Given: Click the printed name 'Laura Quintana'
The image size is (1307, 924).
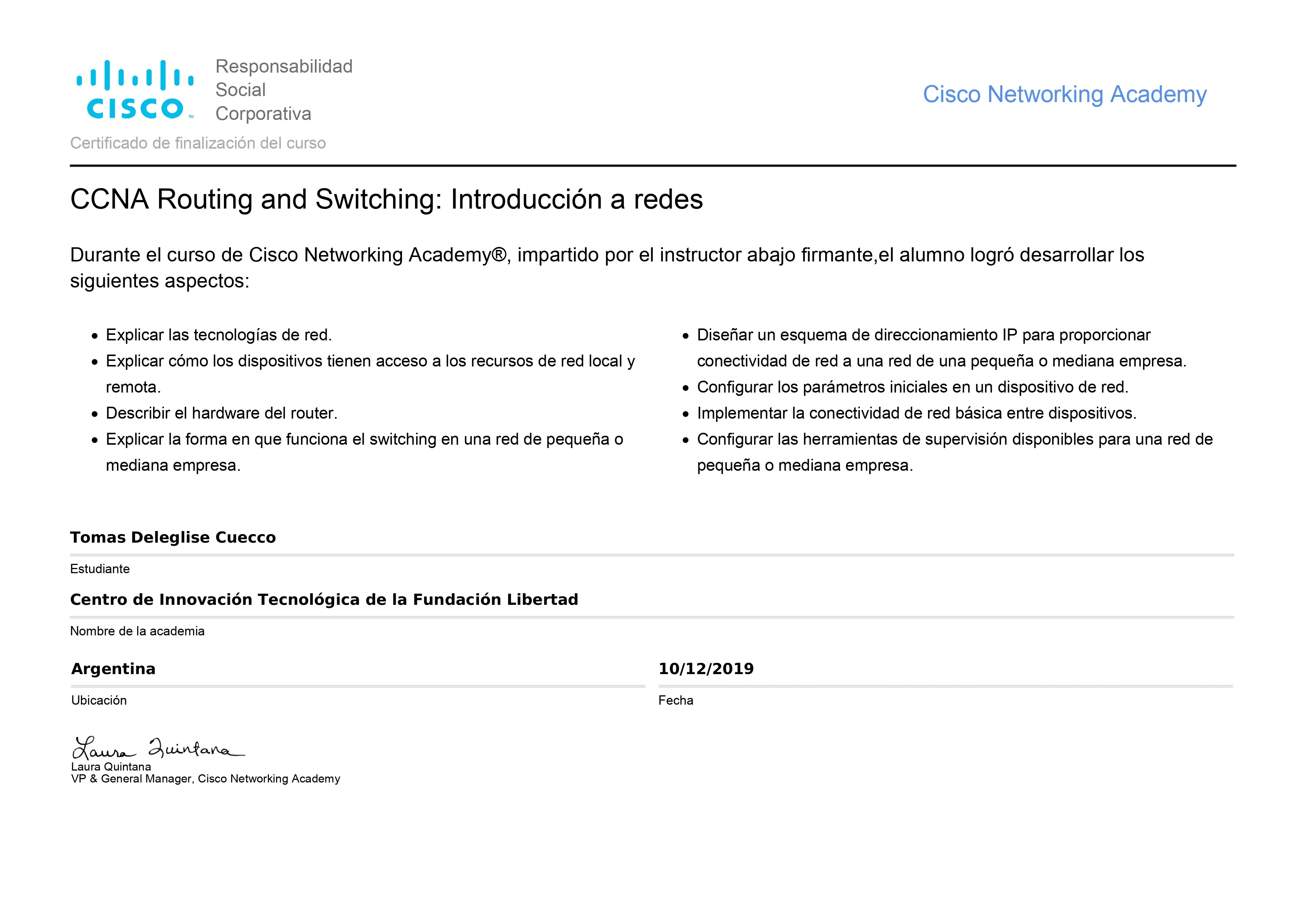Looking at the screenshot, I should 111,767.
